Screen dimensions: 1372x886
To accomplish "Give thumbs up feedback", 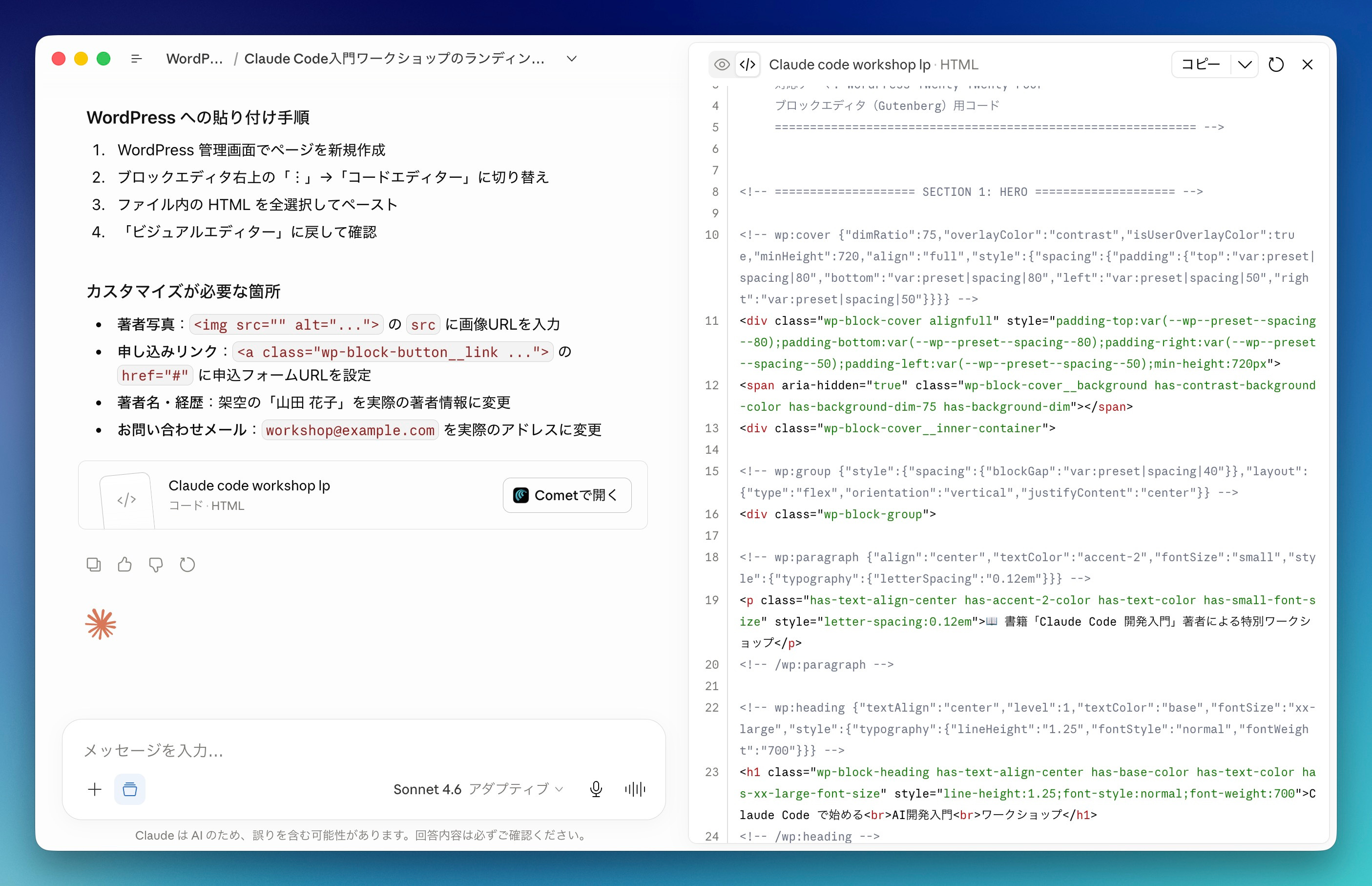I will coord(125,565).
